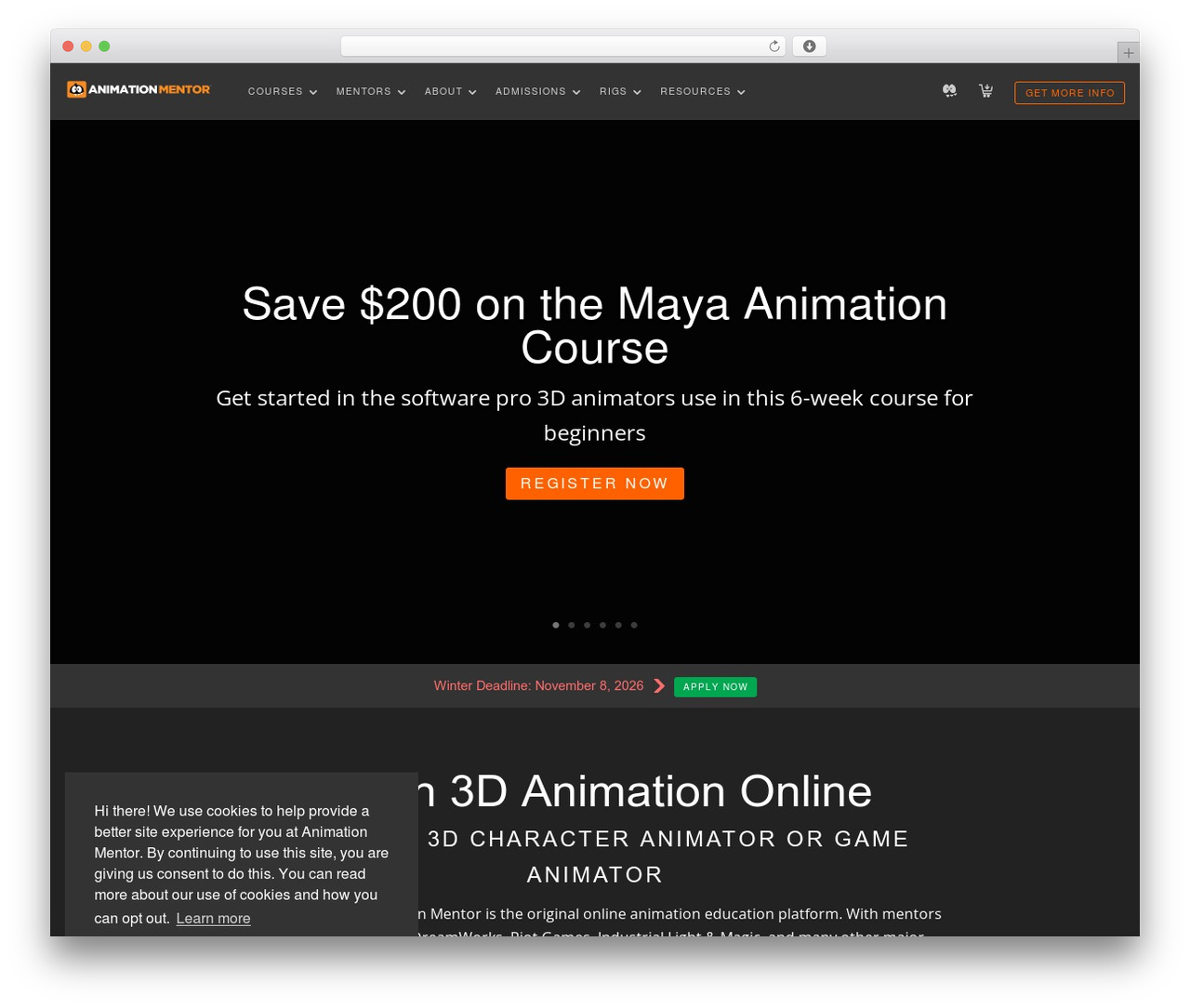Open the Admissions dropdown

(x=538, y=92)
